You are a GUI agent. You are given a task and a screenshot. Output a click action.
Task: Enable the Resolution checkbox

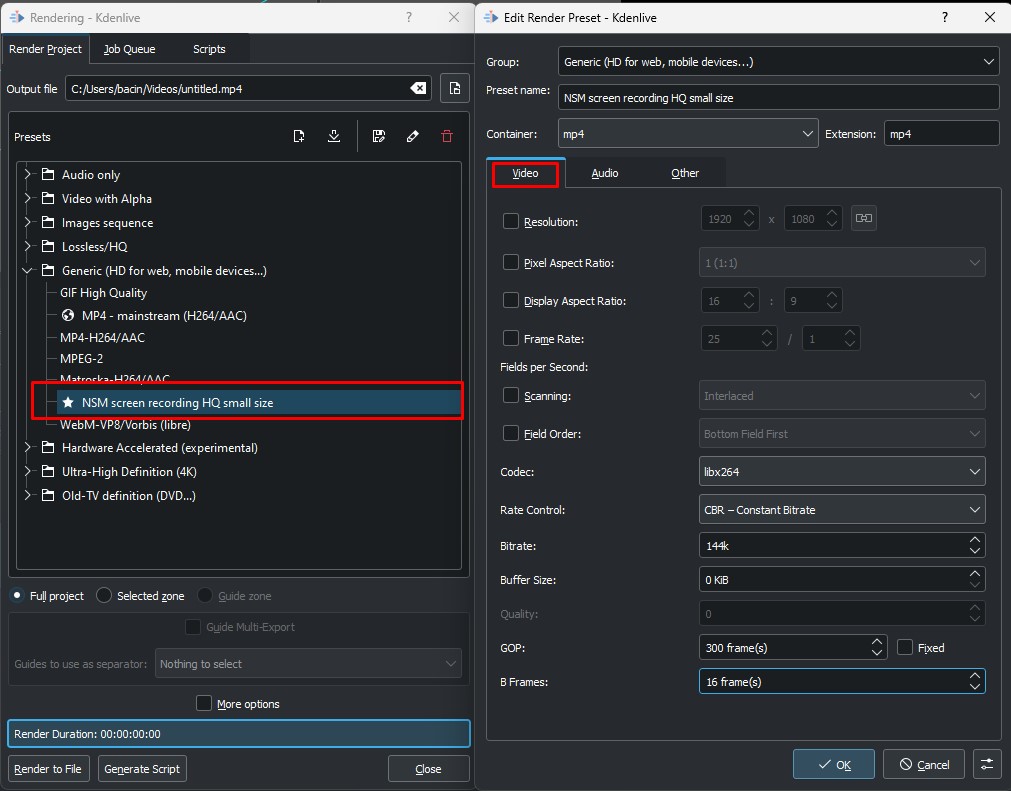point(511,221)
